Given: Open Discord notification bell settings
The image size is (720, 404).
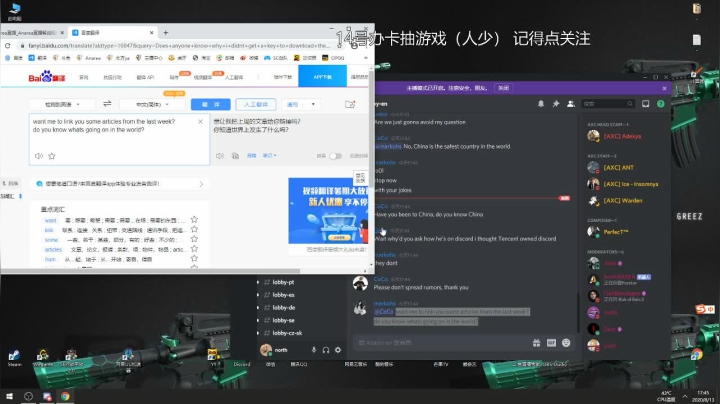Looking at the screenshot, I should (x=541, y=104).
